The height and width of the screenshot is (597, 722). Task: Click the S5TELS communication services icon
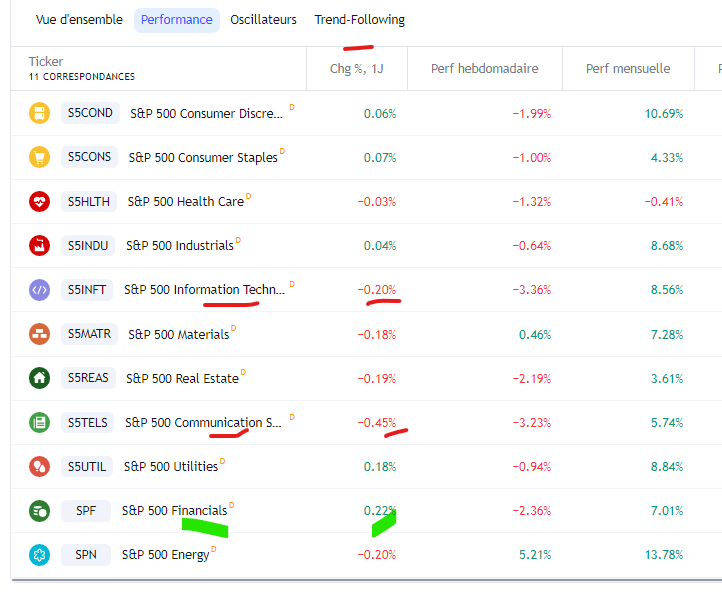40,423
